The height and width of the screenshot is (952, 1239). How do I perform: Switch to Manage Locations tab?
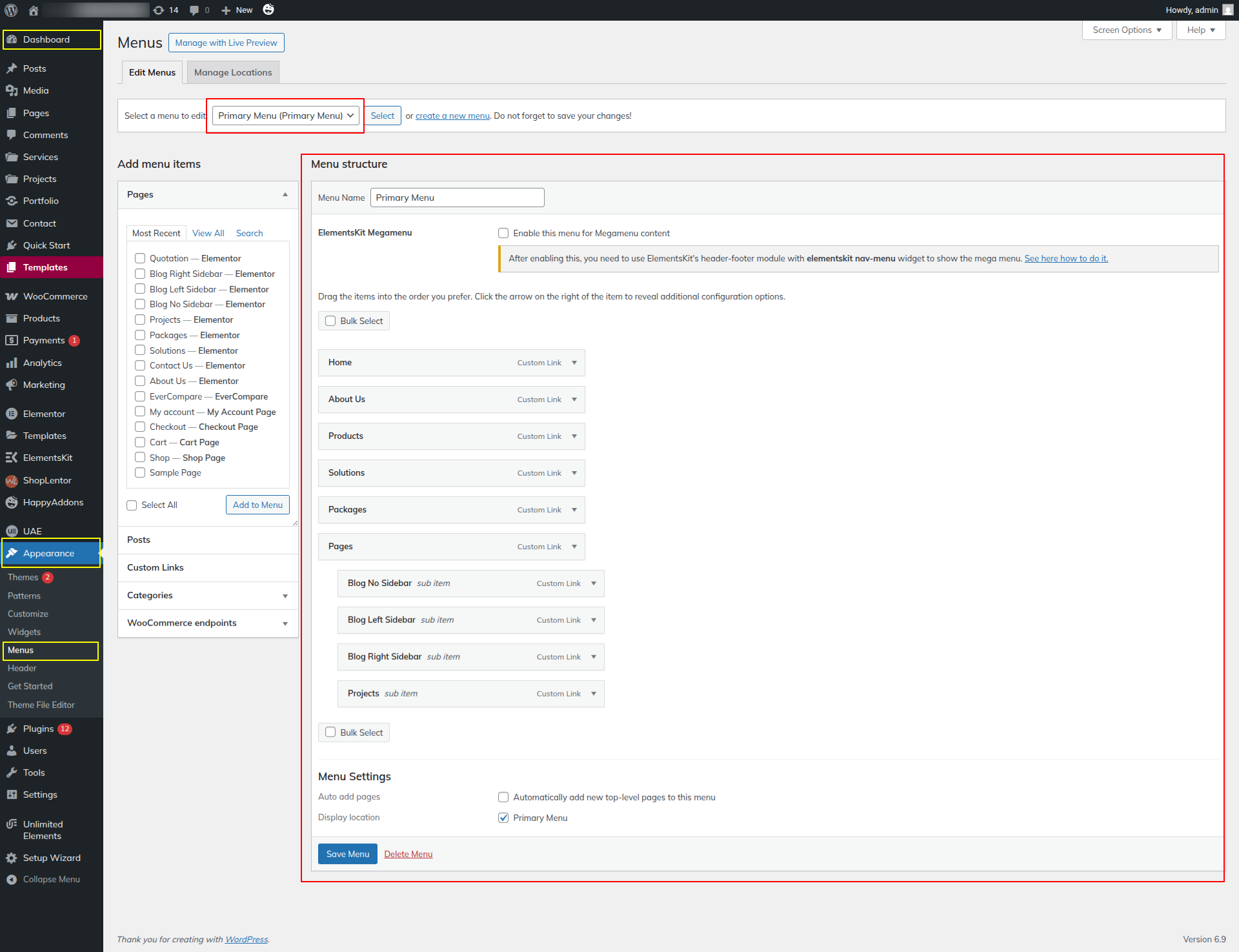point(233,72)
